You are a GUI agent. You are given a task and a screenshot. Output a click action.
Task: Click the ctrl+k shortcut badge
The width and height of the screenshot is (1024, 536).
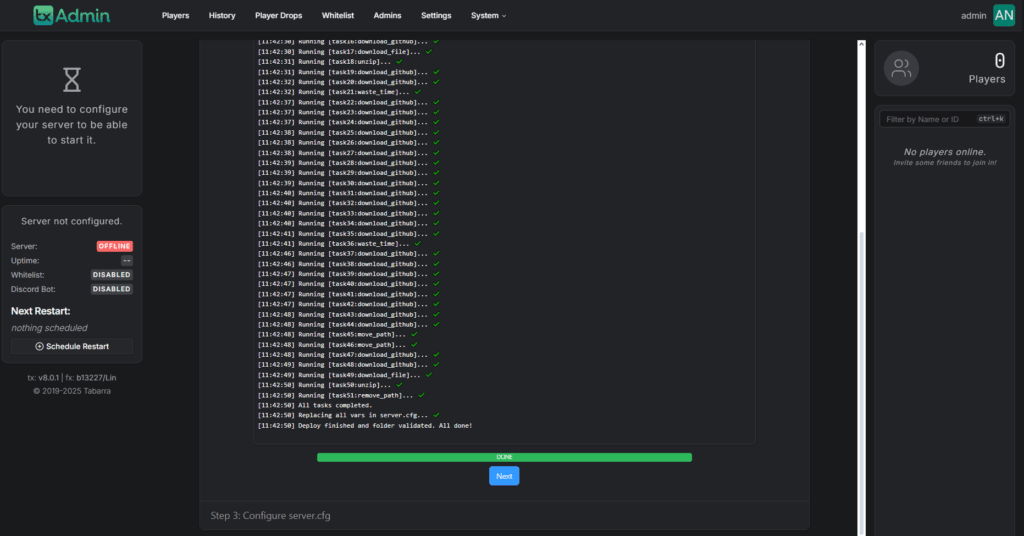click(990, 119)
